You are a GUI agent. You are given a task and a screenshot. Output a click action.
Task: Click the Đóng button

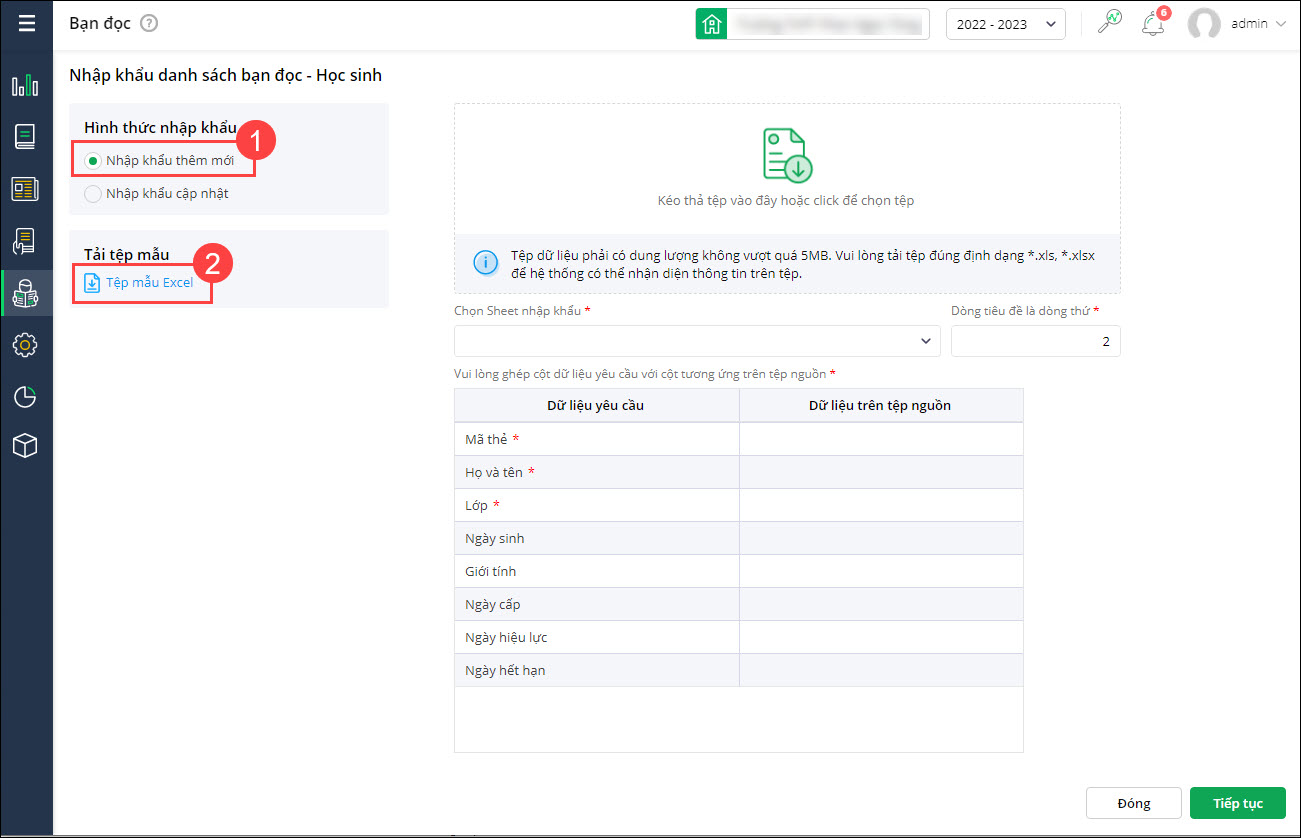point(1134,803)
